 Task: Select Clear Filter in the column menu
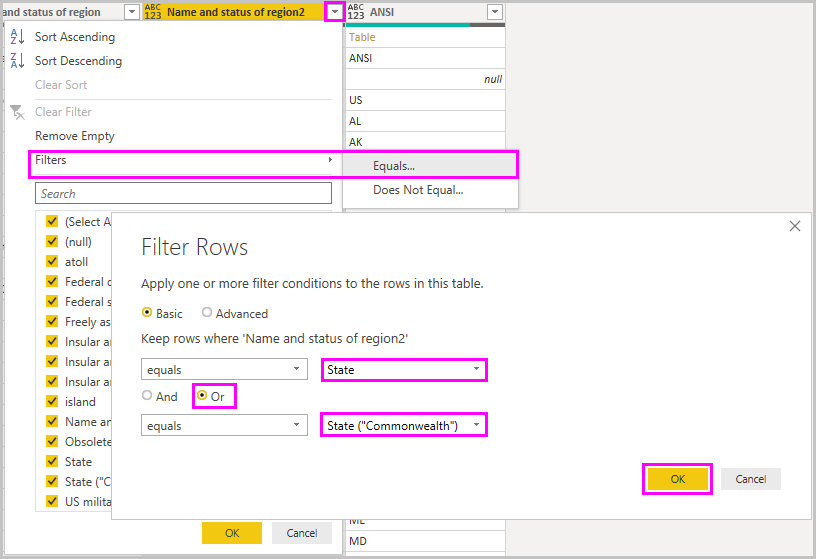(x=63, y=112)
